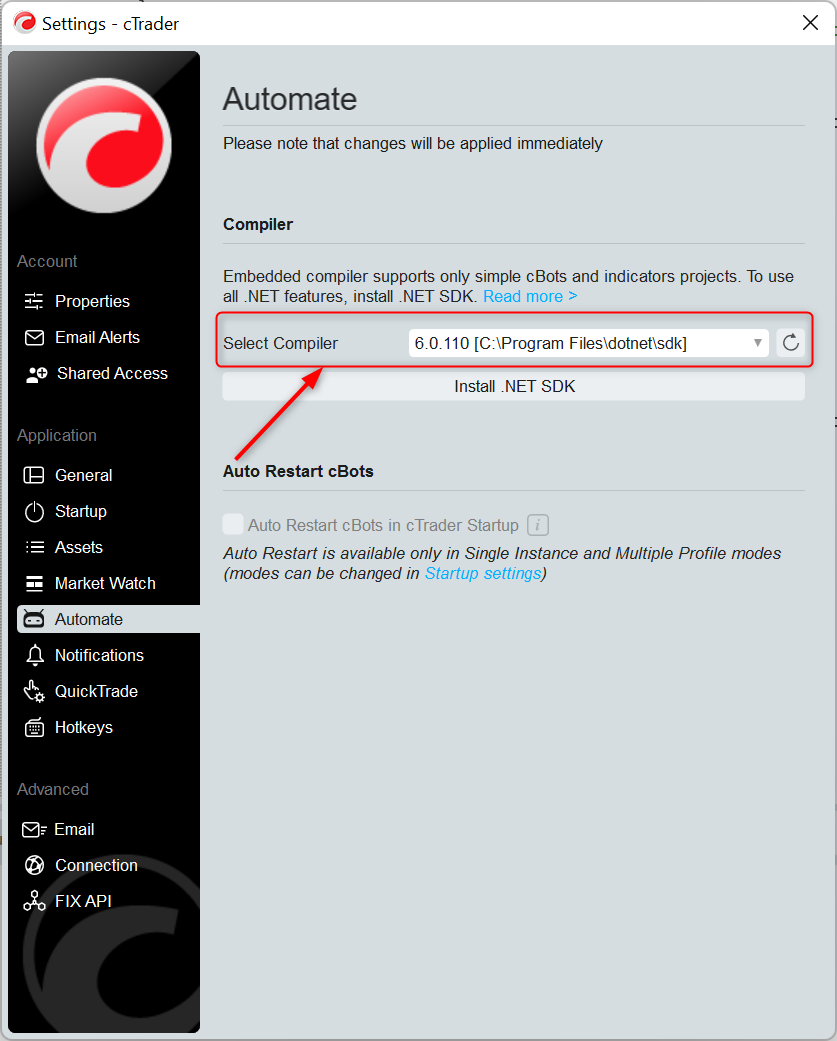Click the Market Watch table icon
Screen dimensions: 837x1041
34,584
